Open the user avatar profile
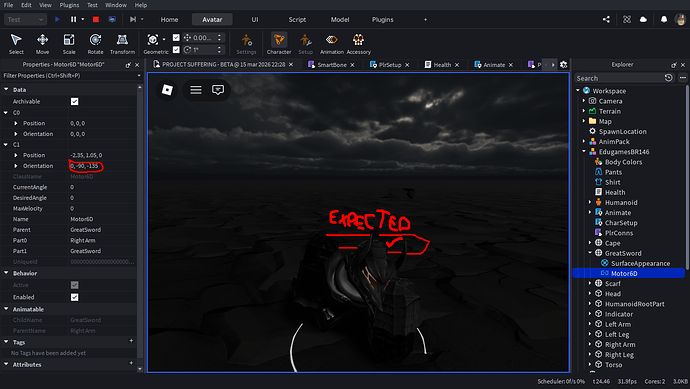The image size is (690, 389). 680,19
